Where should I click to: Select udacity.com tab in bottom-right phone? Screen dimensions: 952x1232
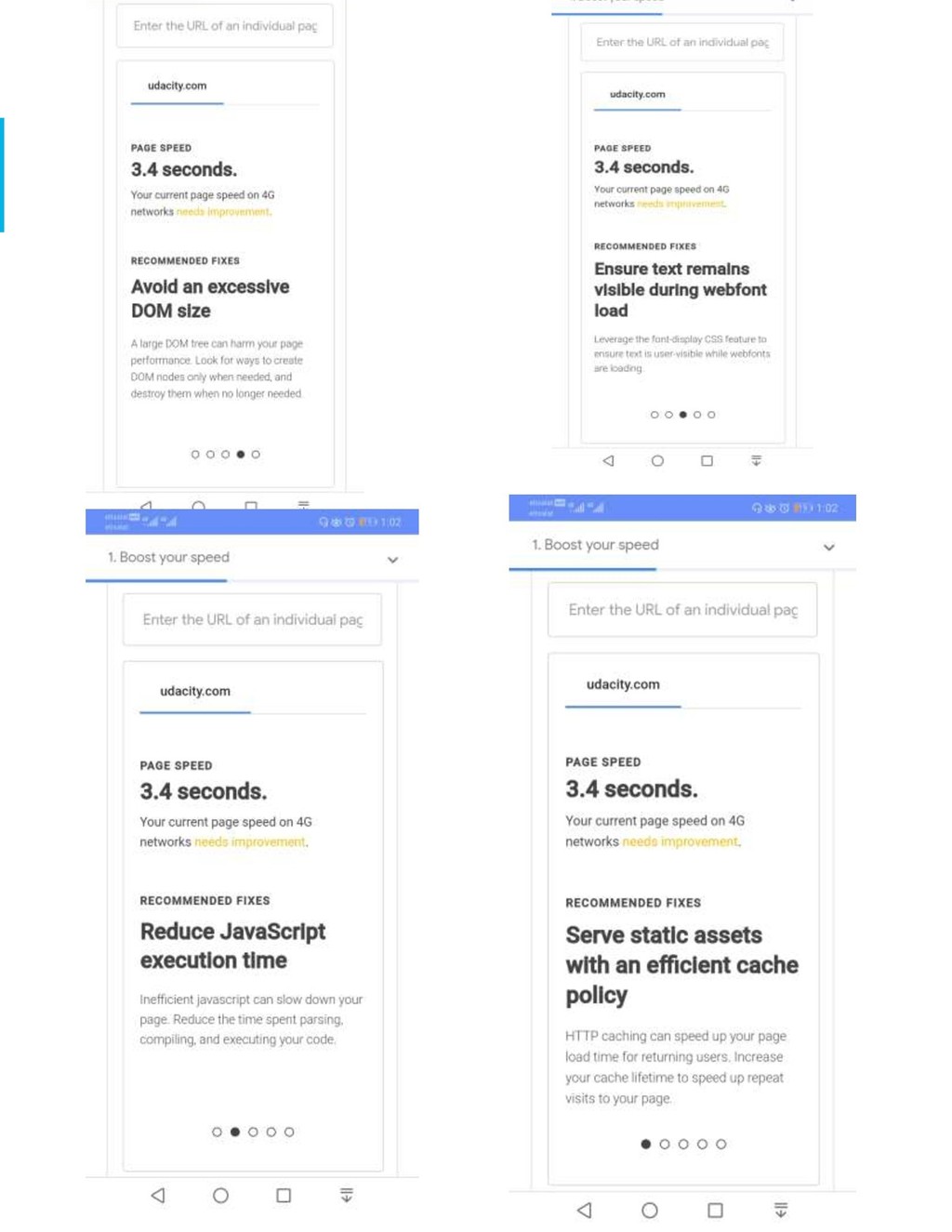coord(623,684)
